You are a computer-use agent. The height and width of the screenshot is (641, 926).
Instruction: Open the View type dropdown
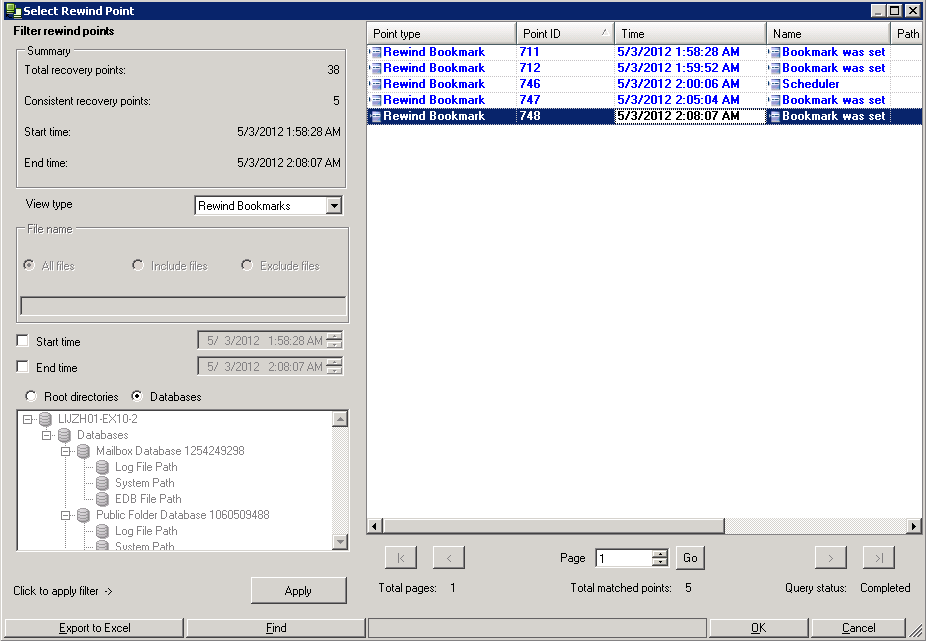[x=333, y=204]
